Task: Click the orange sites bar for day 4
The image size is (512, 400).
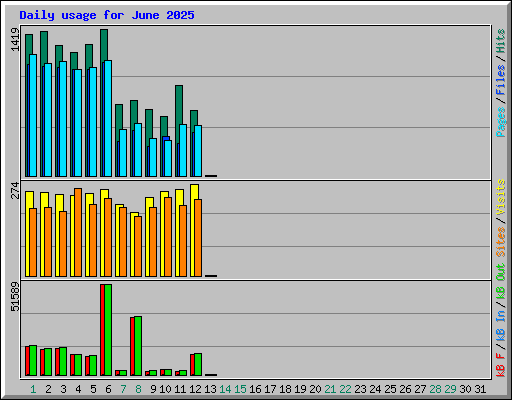Action: [78, 232]
